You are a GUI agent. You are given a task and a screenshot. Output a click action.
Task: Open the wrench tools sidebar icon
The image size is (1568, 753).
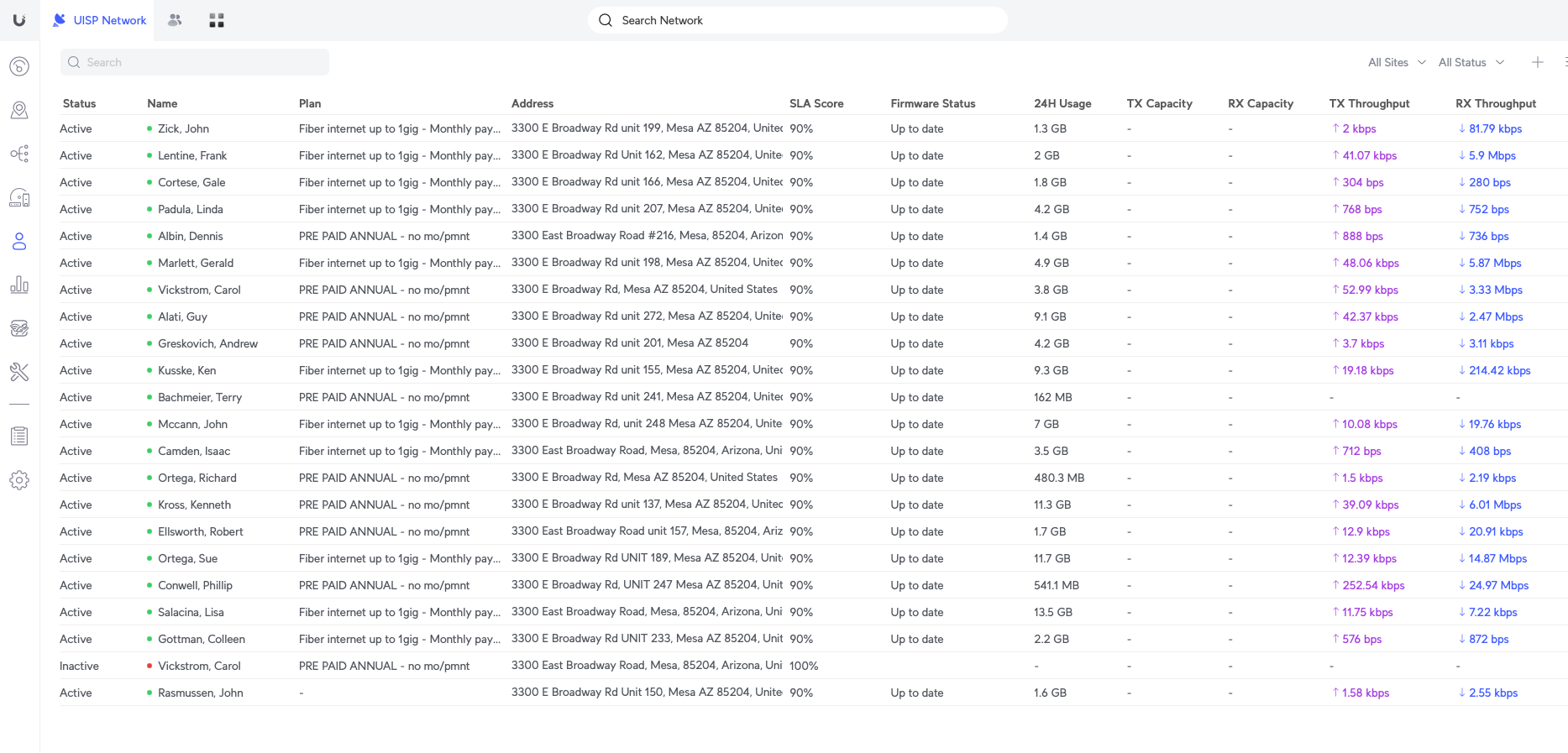click(19, 372)
